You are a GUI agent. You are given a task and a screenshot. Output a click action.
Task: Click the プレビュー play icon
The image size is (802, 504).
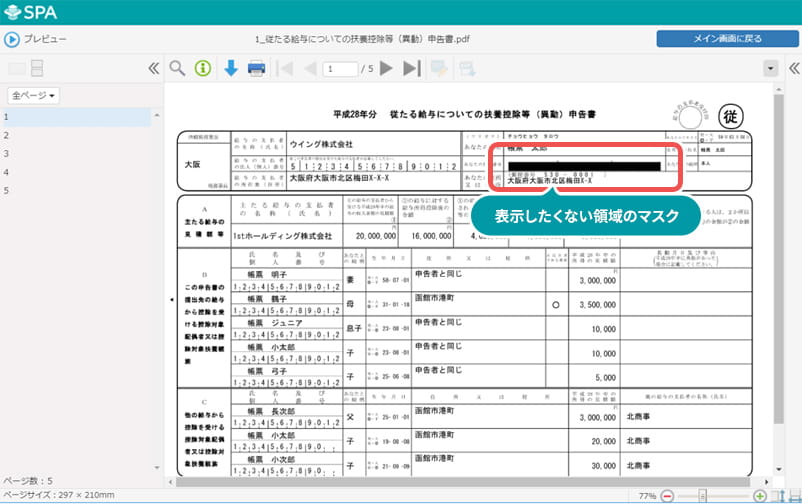pos(12,39)
